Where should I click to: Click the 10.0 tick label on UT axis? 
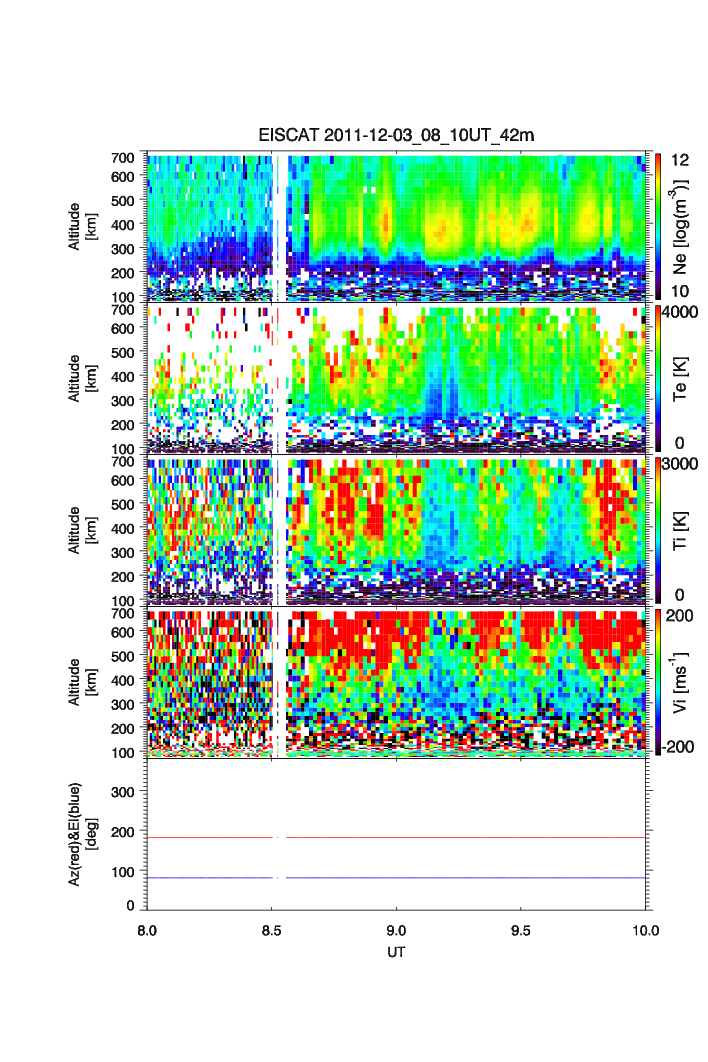645,929
